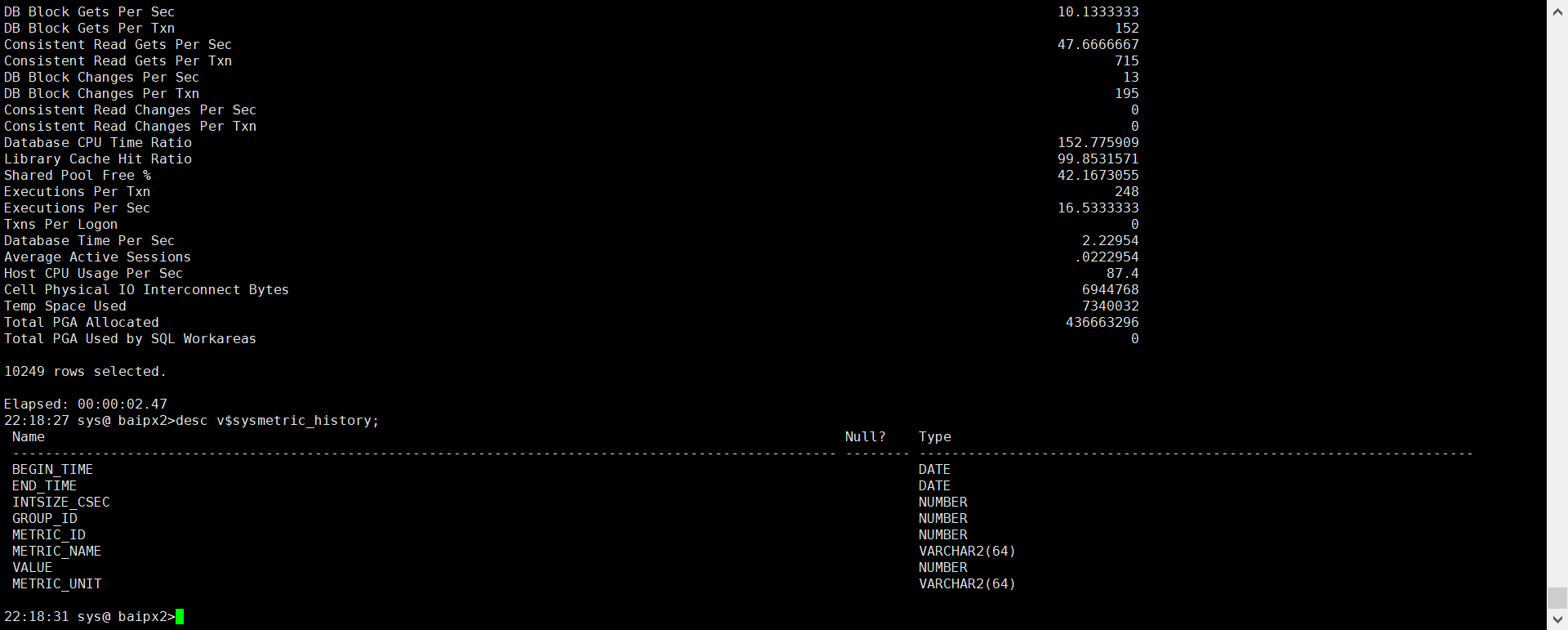Image resolution: width=1568 pixels, height=630 pixels.
Task: Click 'desc v$sysmetric_history;' command
Action: coord(278,421)
